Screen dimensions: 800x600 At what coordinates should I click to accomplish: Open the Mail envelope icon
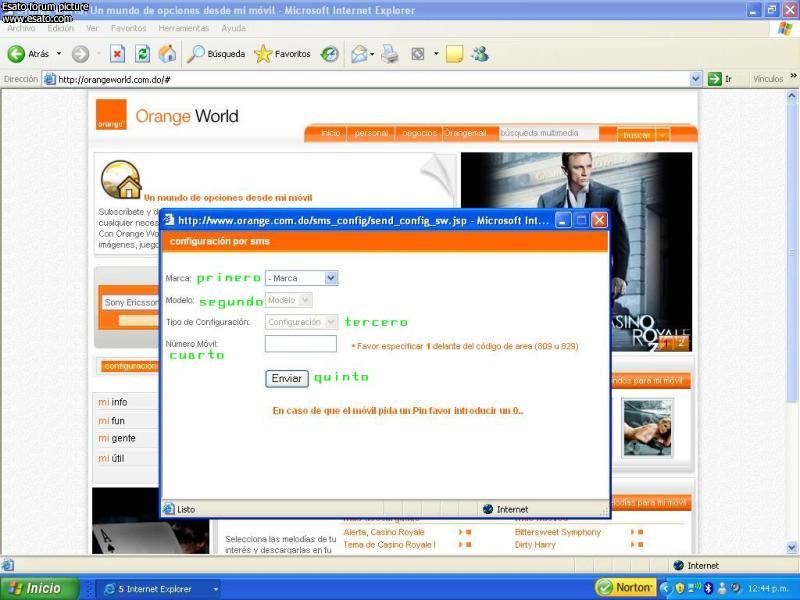(359, 54)
